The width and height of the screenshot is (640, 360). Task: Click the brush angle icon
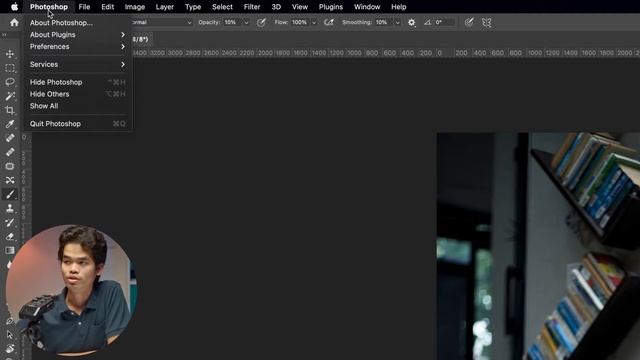tap(427, 22)
